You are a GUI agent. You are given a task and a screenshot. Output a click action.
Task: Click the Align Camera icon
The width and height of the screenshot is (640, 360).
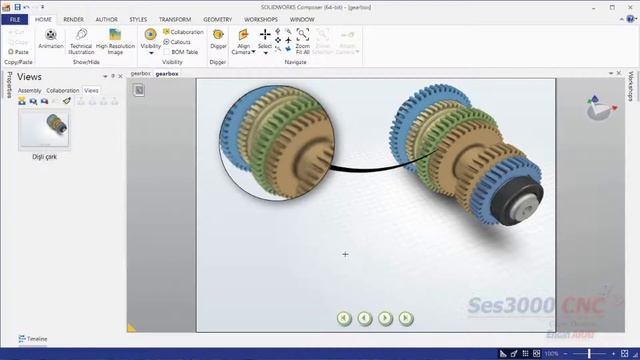coord(243,35)
